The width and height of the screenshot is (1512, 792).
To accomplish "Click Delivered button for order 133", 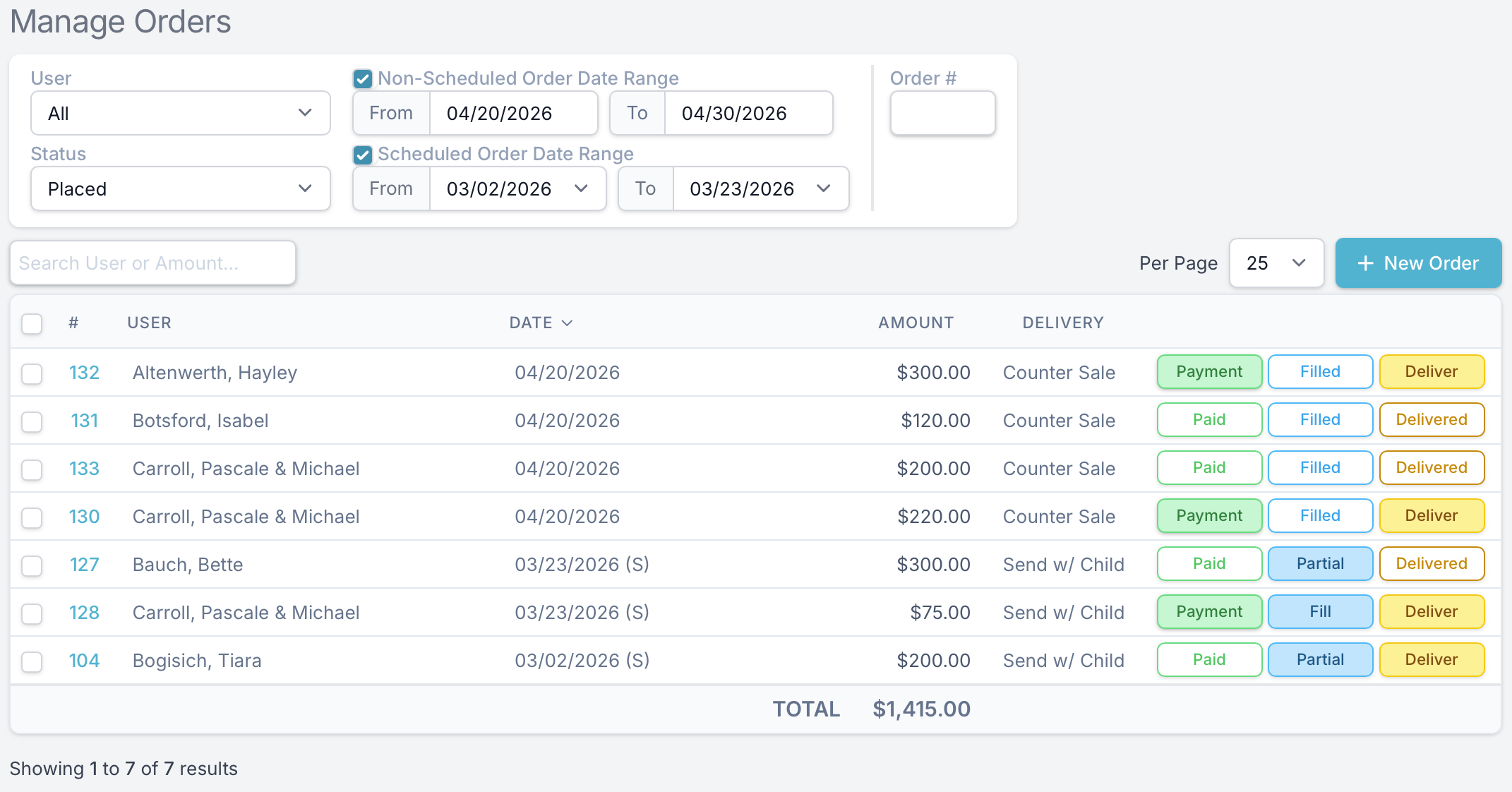I will (x=1432, y=468).
